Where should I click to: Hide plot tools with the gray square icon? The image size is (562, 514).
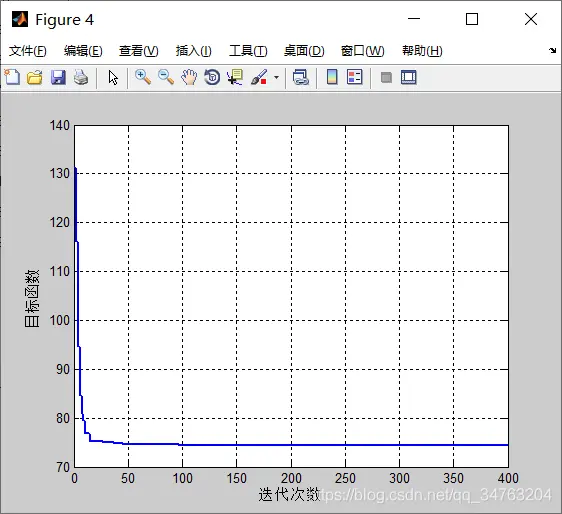(386, 77)
